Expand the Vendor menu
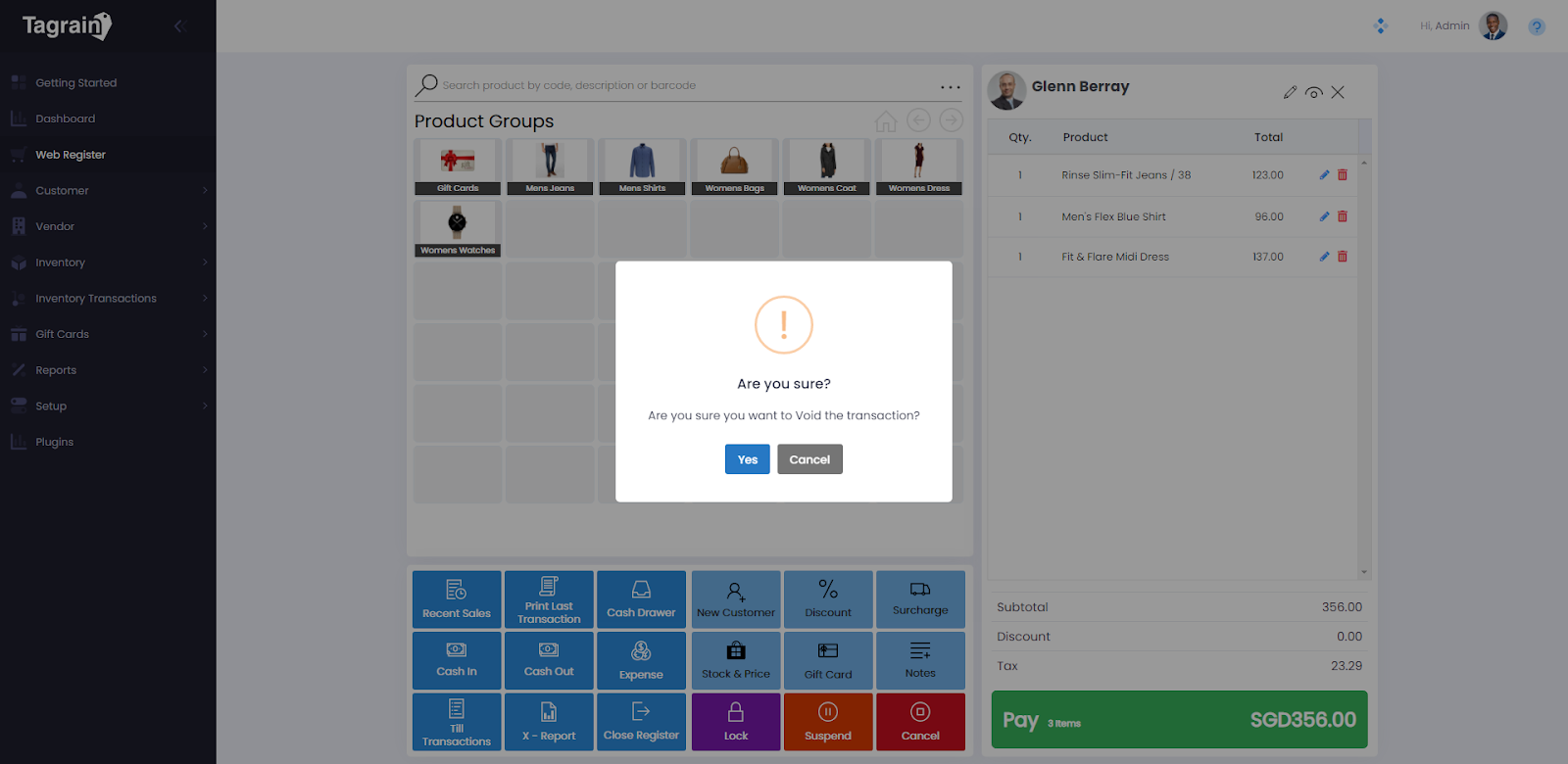The height and width of the screenshot is (764, 1568). click(108, 226)
